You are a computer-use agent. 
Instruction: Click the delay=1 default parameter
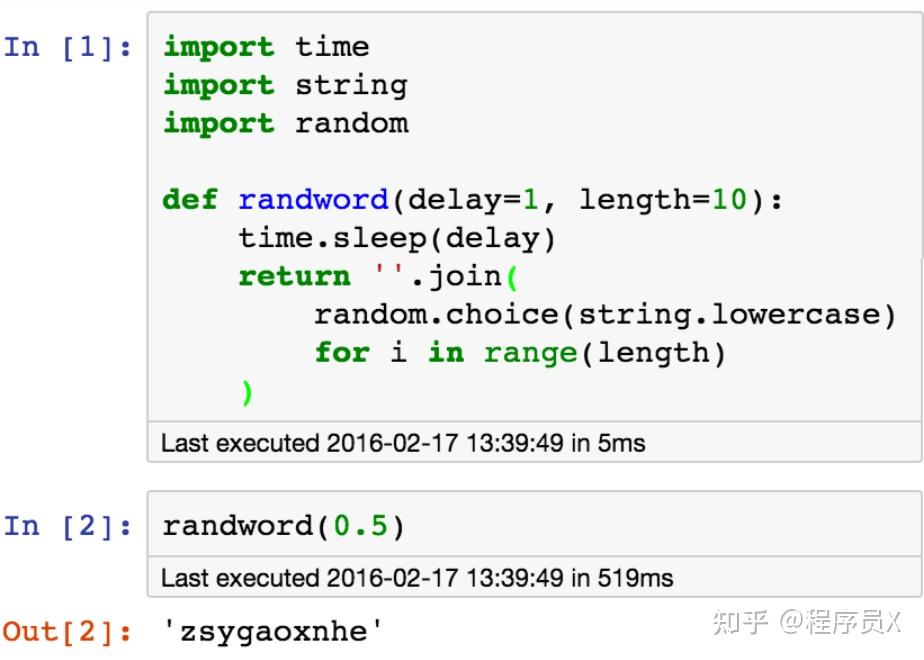point(473,200)
